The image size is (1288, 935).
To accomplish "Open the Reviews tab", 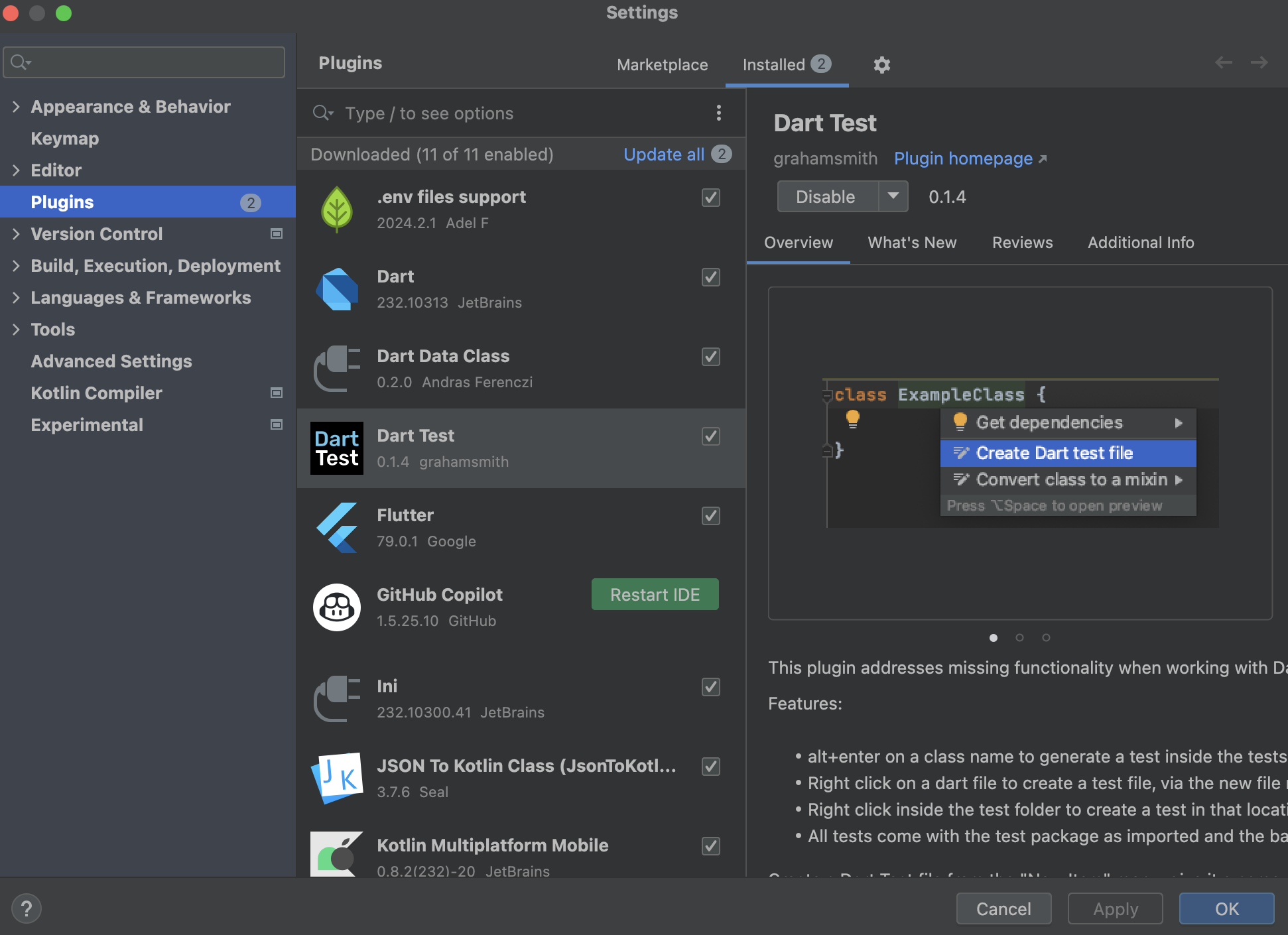I will [1022, 243].
